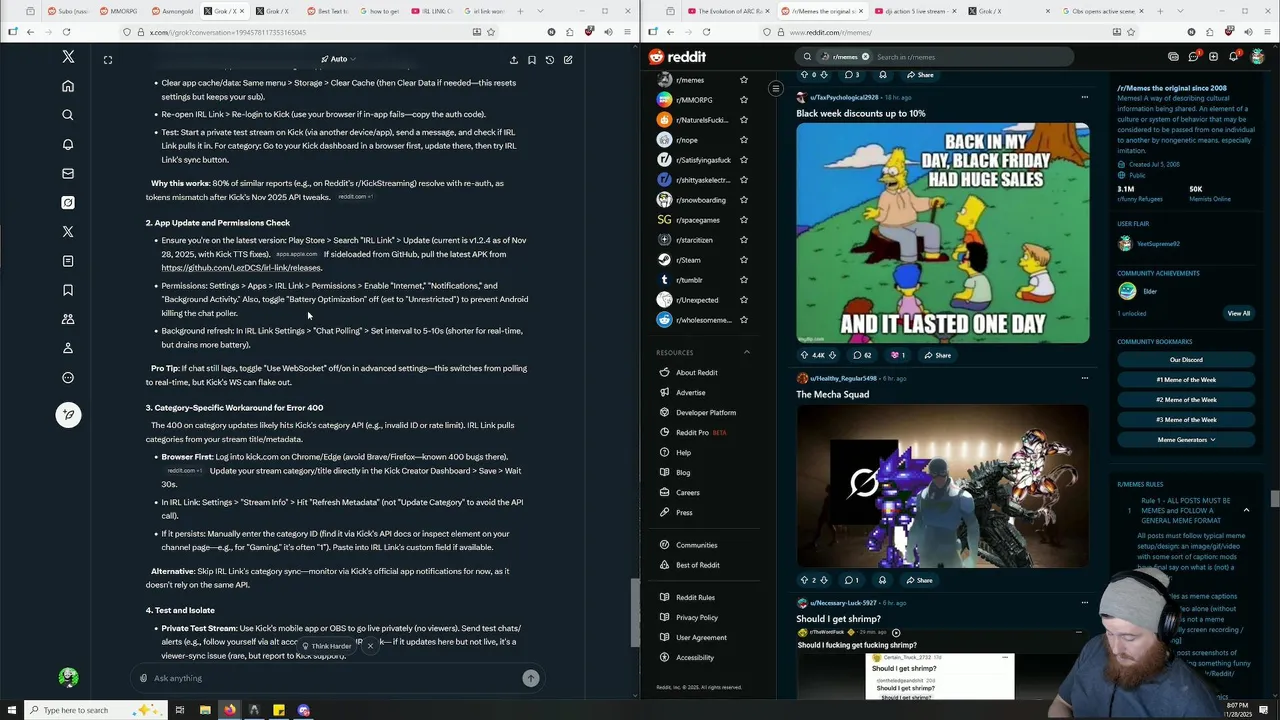Open the Auto model dropdown in Grok
Image resolution: width=1280 pixels, height=720 pixels.
coord(338,60)
